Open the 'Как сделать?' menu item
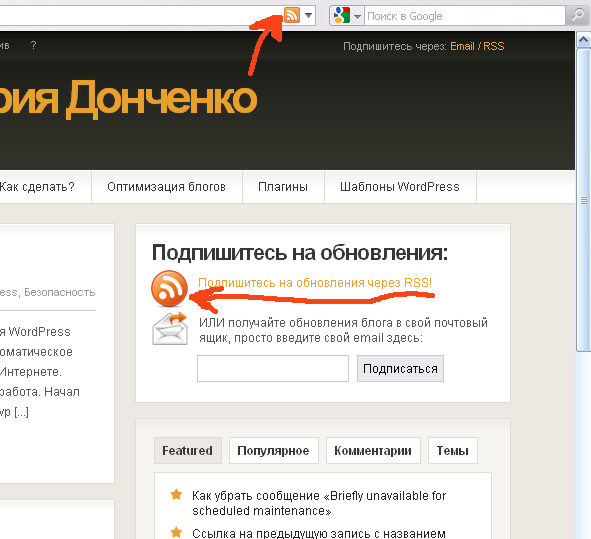The height and width of the screenshot is (539, 591). pos(37,187)
